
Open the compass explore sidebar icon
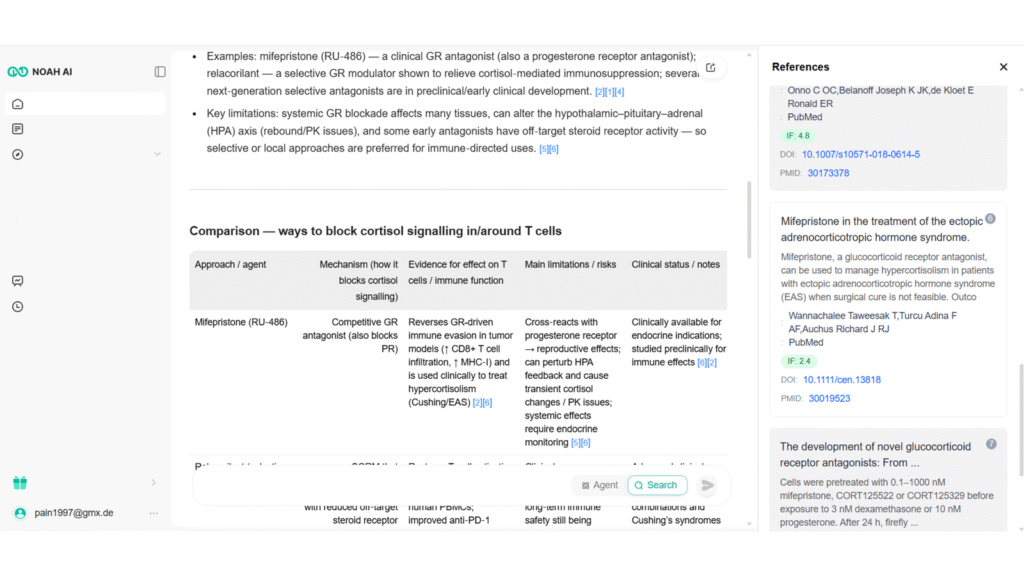[x=18, y=154]
